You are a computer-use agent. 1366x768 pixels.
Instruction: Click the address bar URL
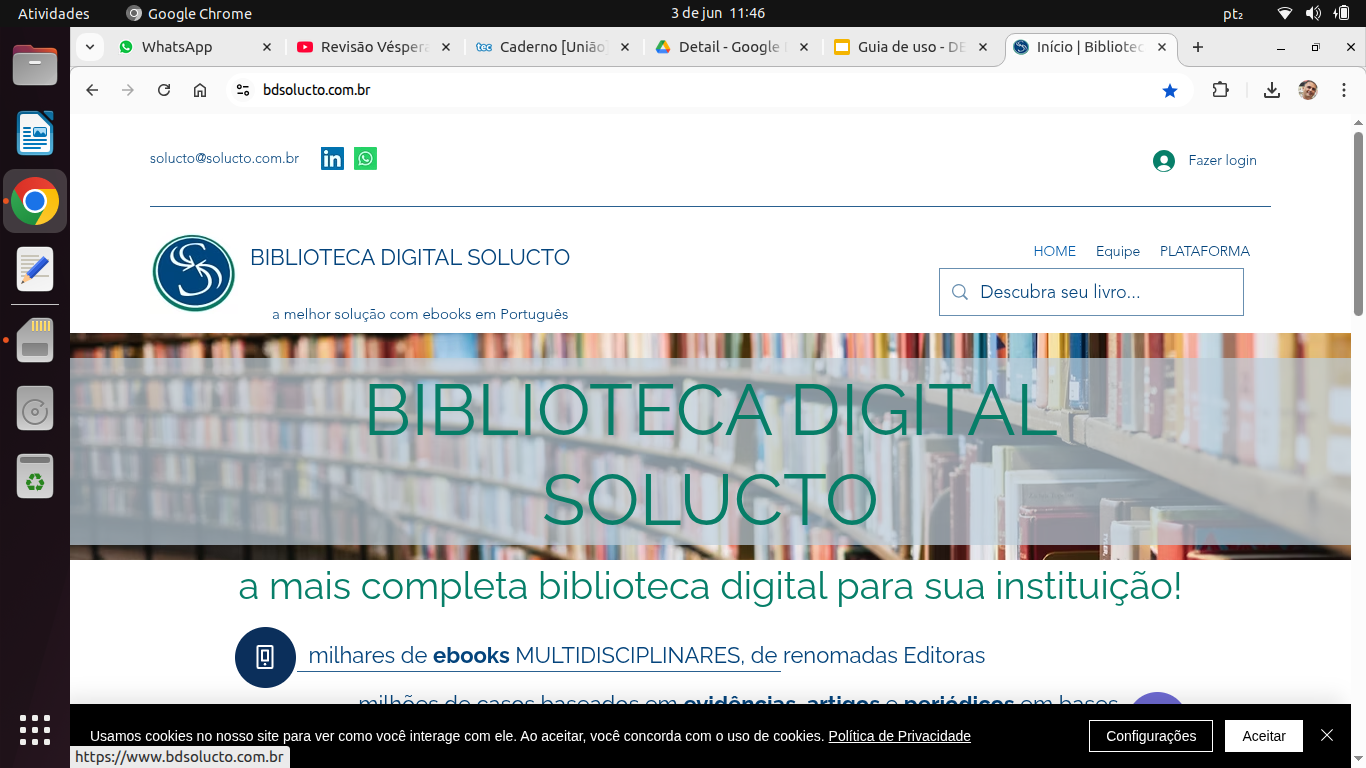coord(317,90)
